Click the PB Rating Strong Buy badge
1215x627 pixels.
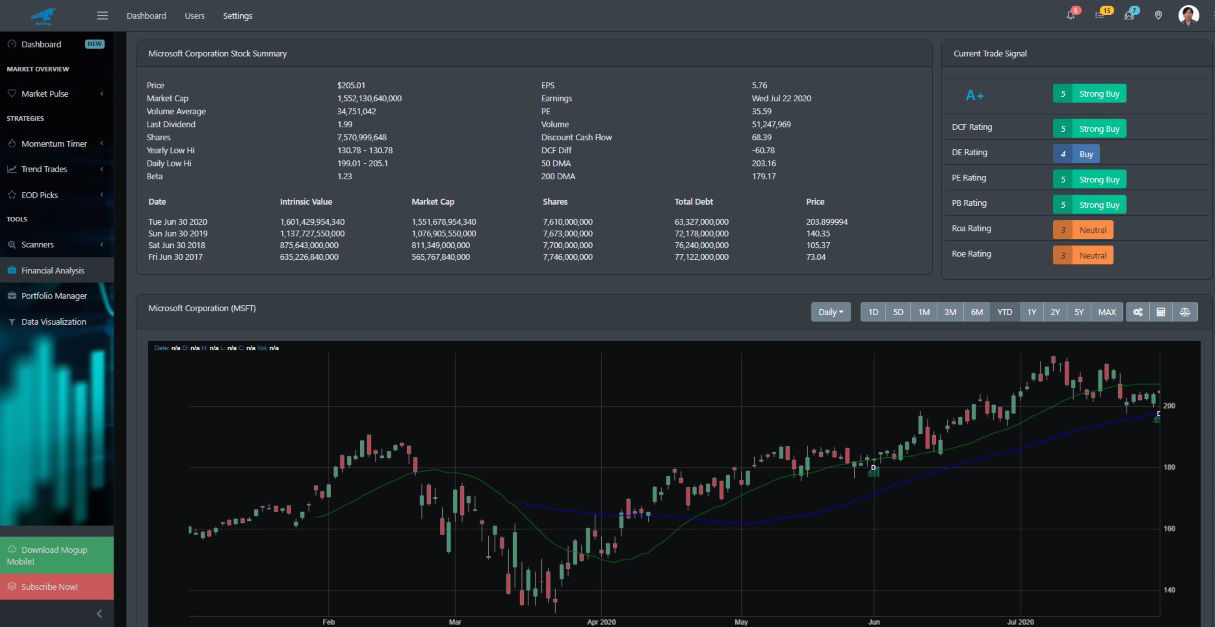[x=1090, y=204]
